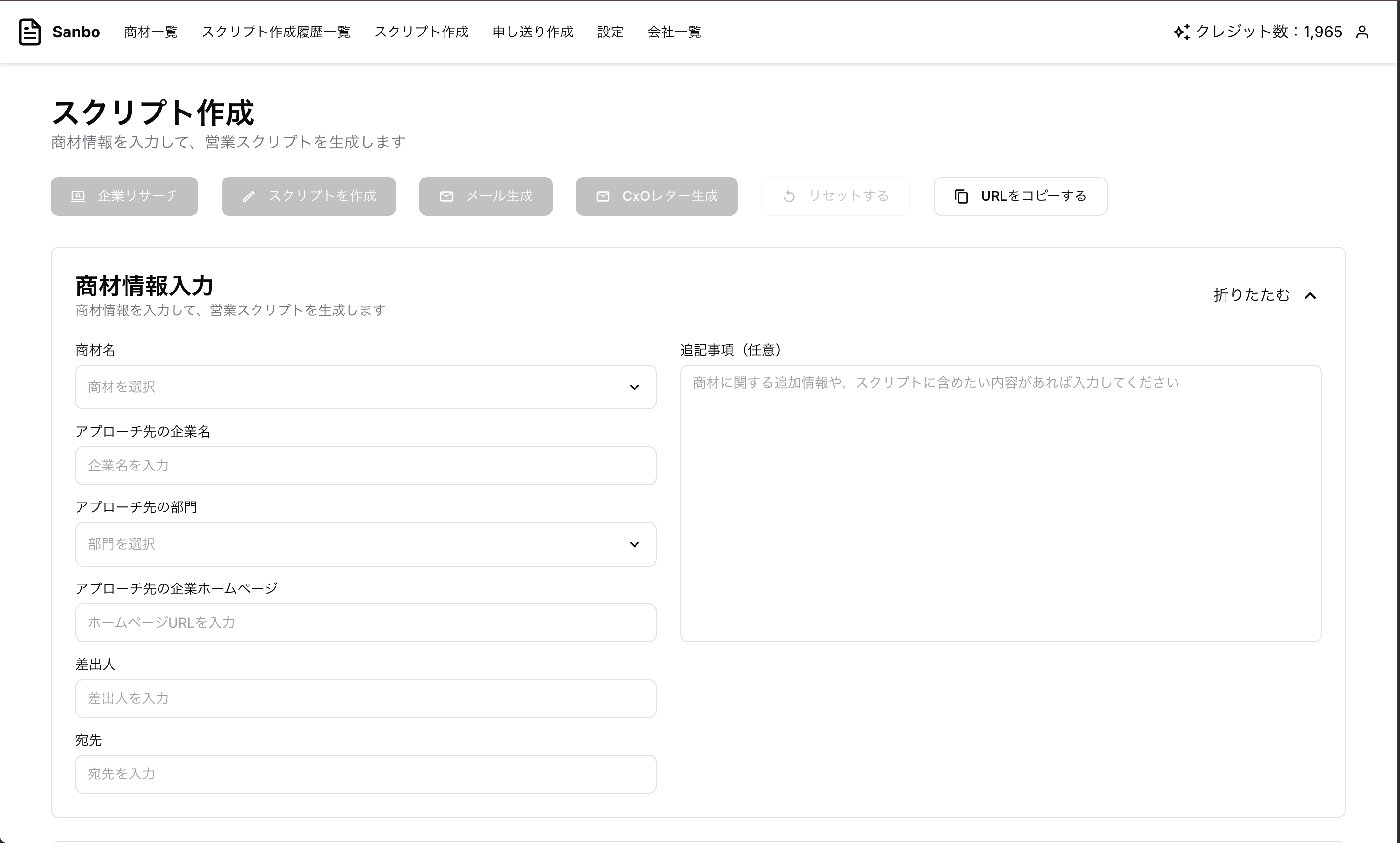Screen dimensions: 1400x843
Task: Click the 企業リサーチ button
Action: tap(124, 196)
